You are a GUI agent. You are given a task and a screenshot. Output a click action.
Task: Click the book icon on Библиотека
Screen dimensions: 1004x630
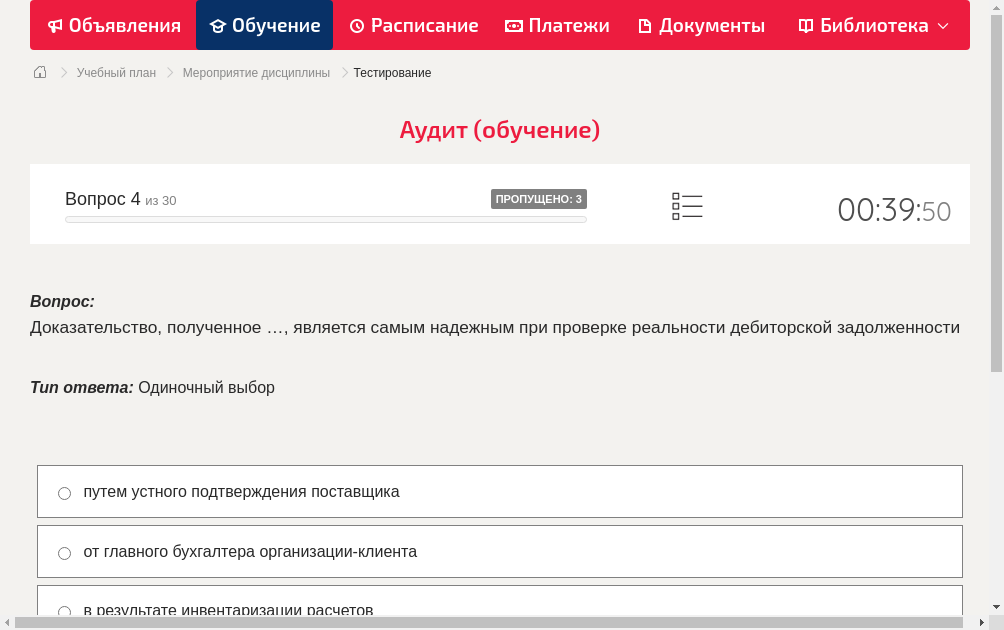804,25
